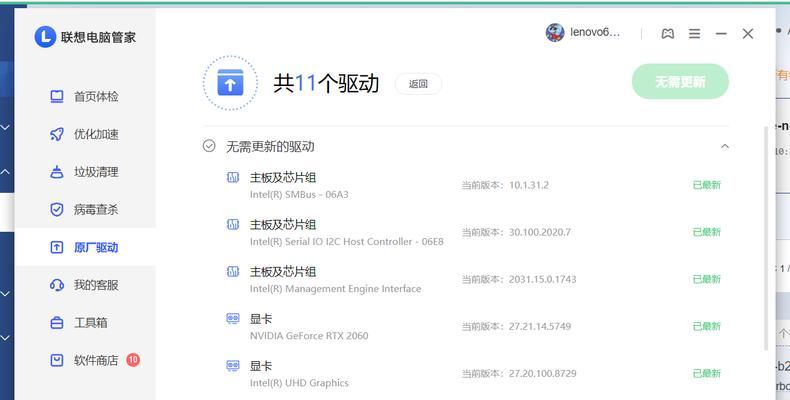Click chipset icon for Management Engine Interface row

(x=233, y=272)
